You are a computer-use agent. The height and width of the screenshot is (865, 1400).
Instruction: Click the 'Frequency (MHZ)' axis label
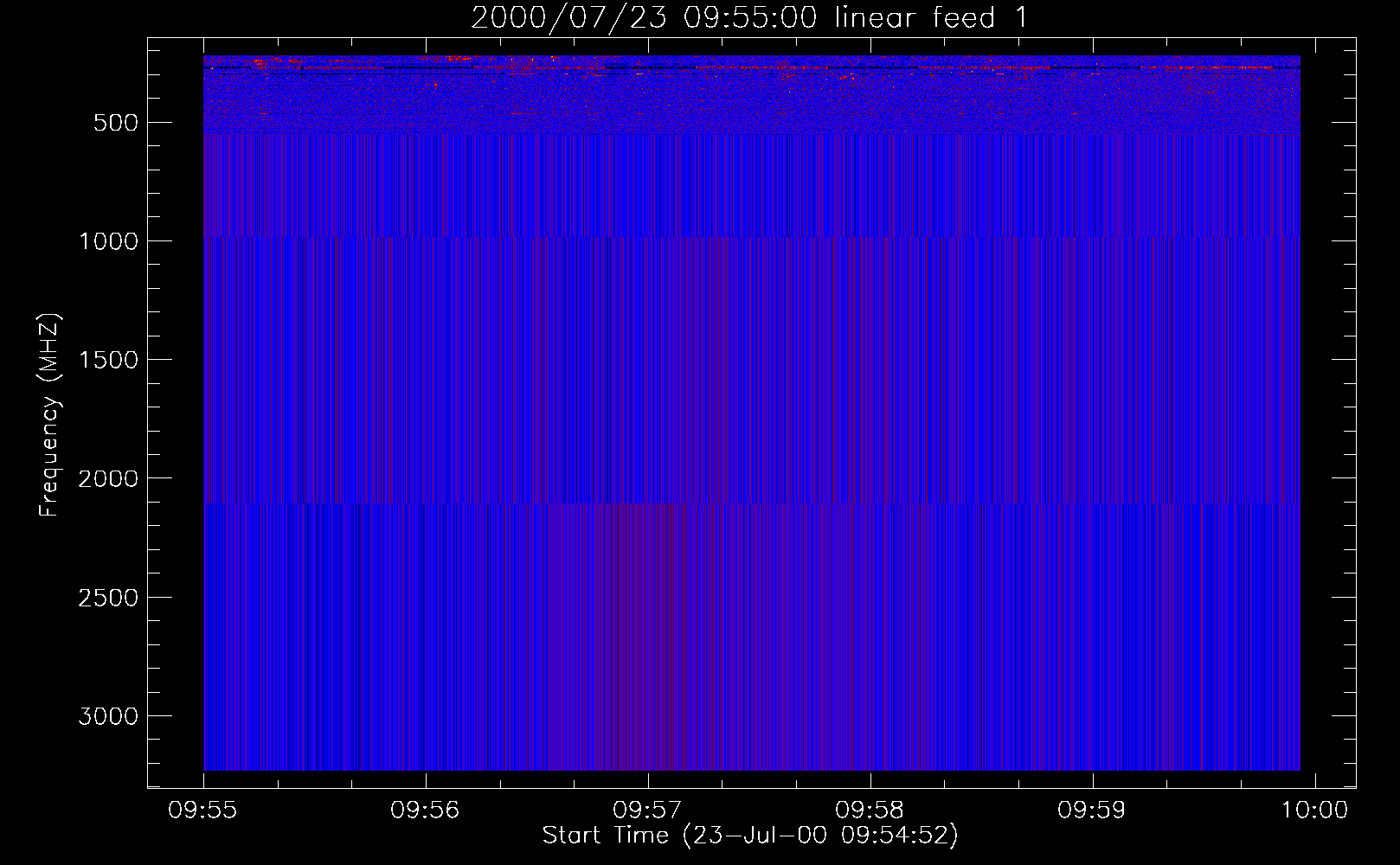pos(50,415)
